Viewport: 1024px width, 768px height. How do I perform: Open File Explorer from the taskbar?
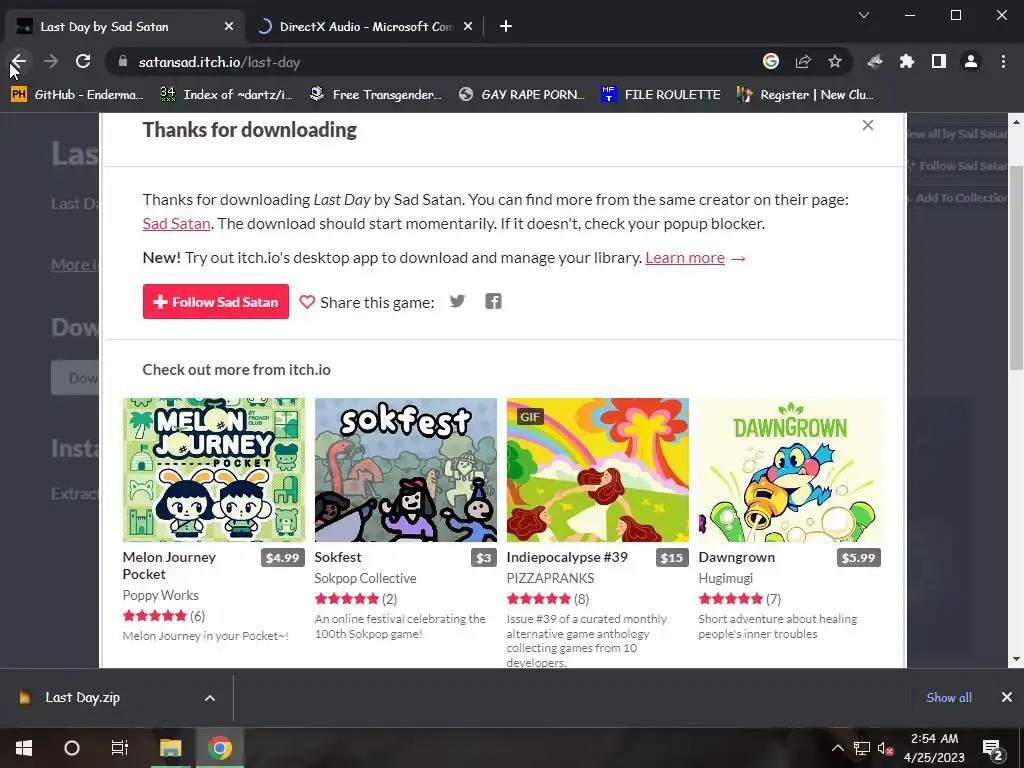(x=170, y=748)
